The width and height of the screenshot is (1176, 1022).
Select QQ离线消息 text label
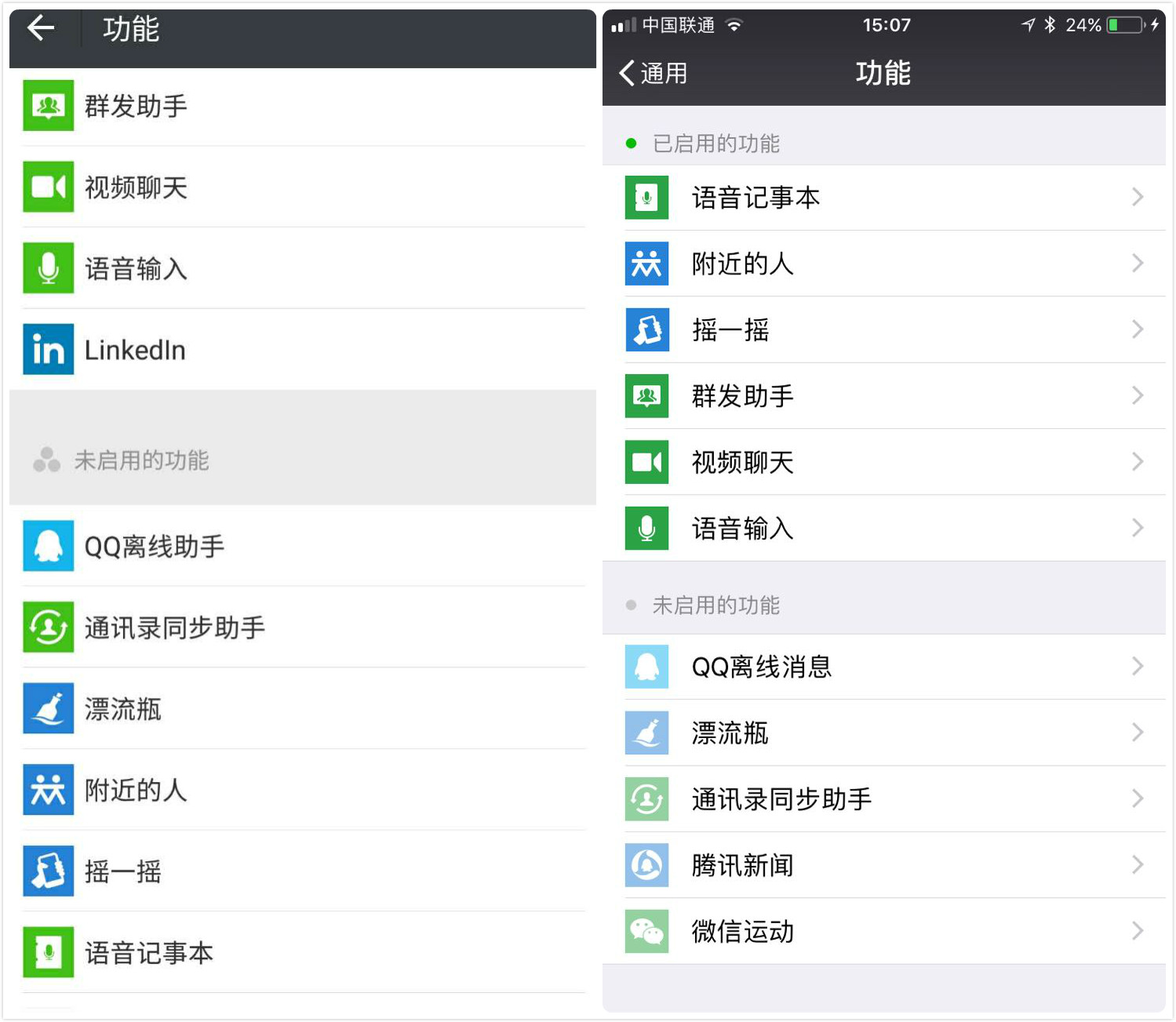point(762,667)
